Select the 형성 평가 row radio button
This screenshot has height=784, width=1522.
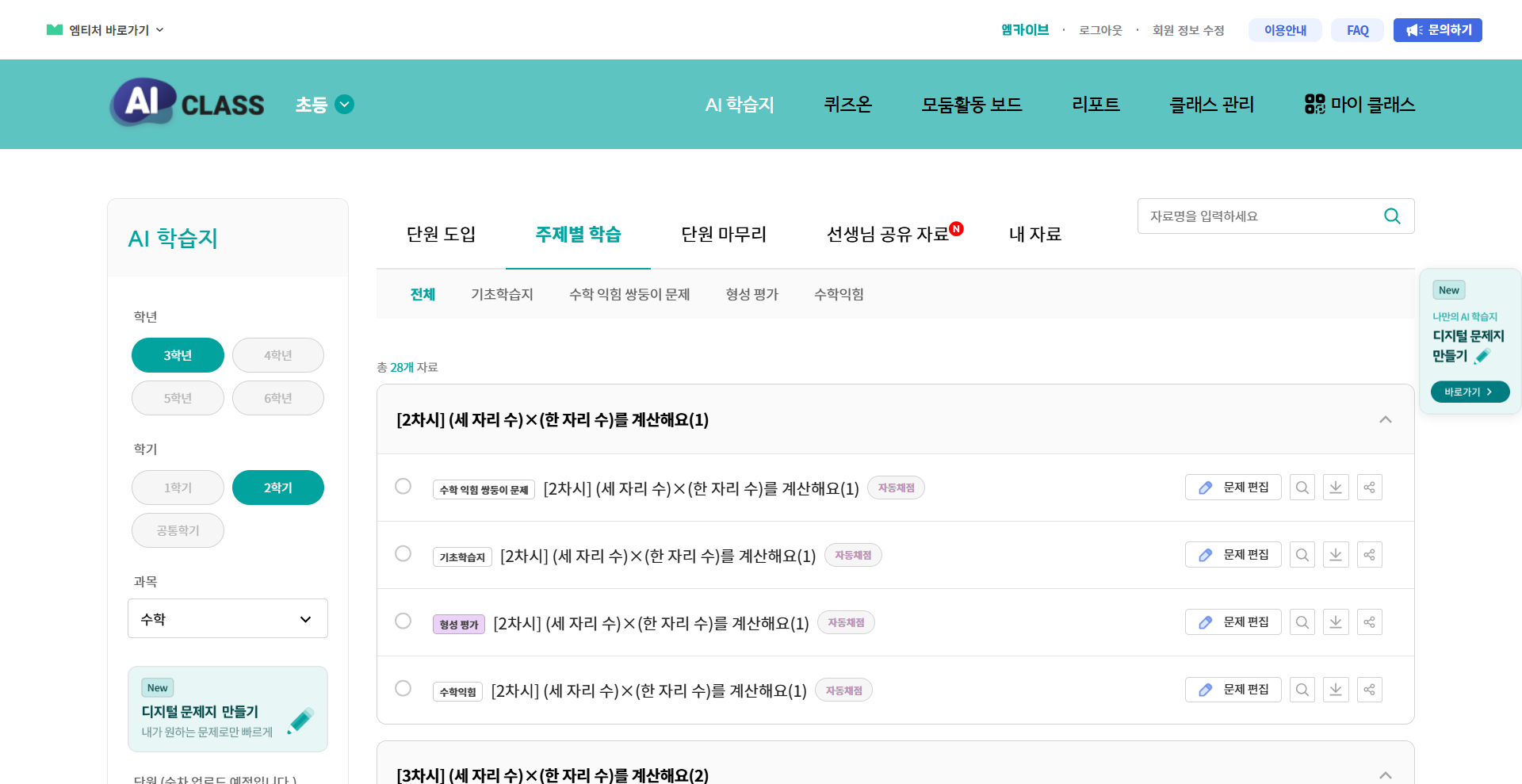click(x=403, y=621)
